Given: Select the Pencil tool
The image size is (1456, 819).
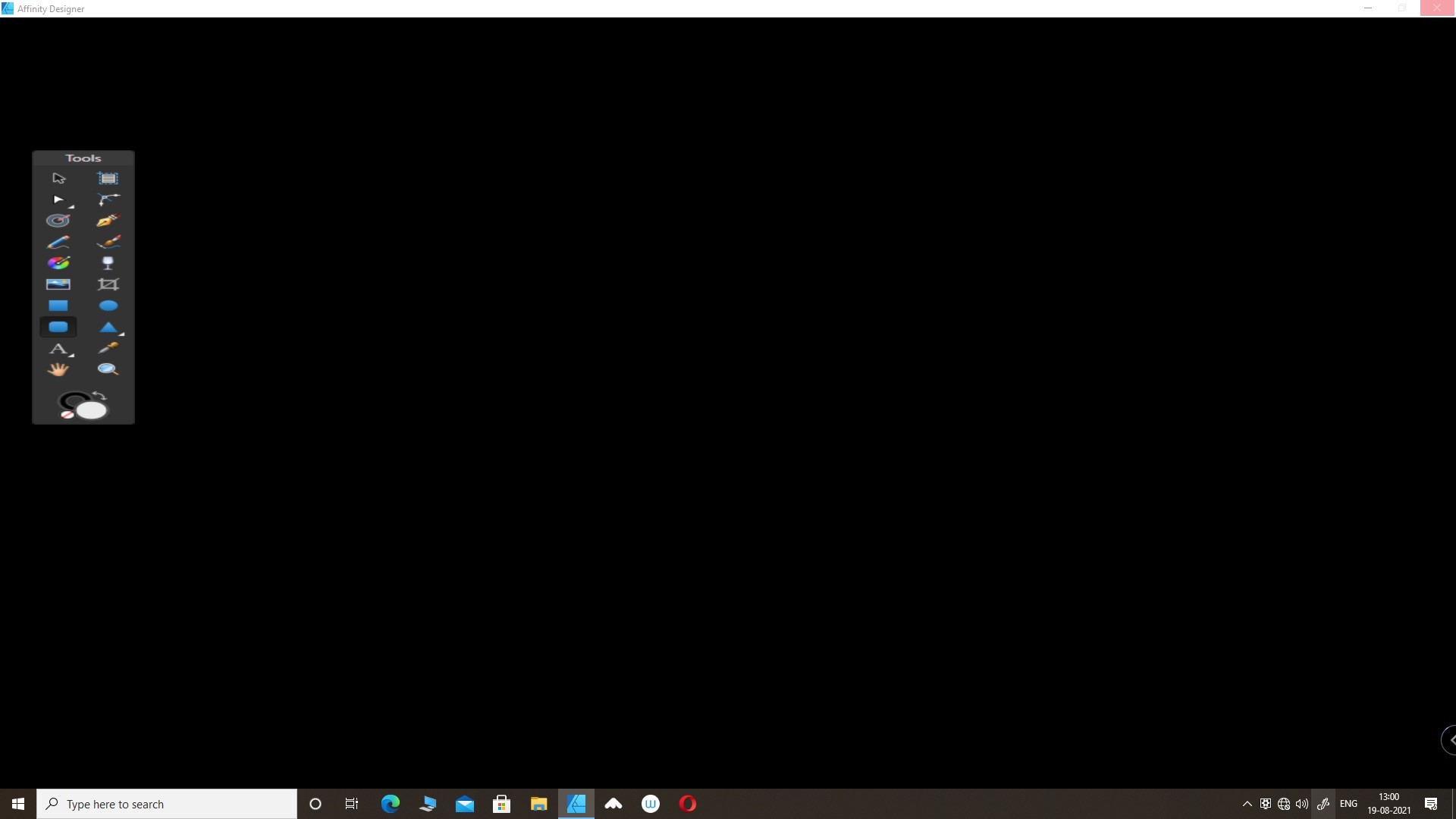Looking at the screenshot, I should pos(58,242).
